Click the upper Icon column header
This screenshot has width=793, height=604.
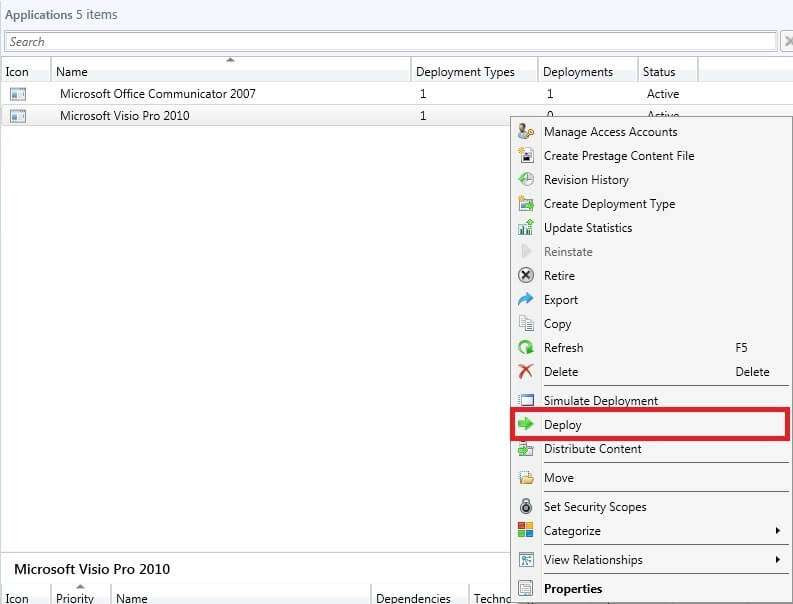26,70
